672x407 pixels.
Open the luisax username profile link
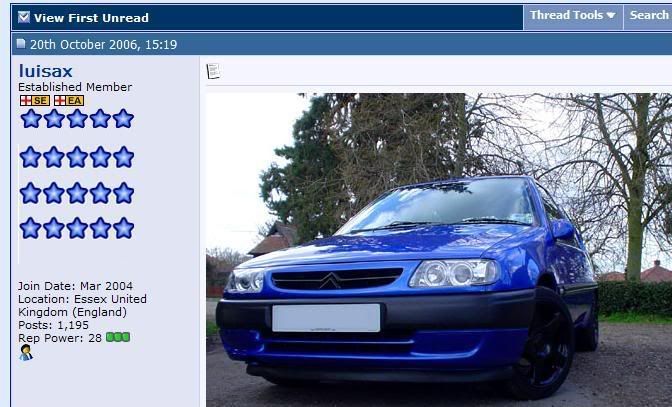[x=45, y=71]
